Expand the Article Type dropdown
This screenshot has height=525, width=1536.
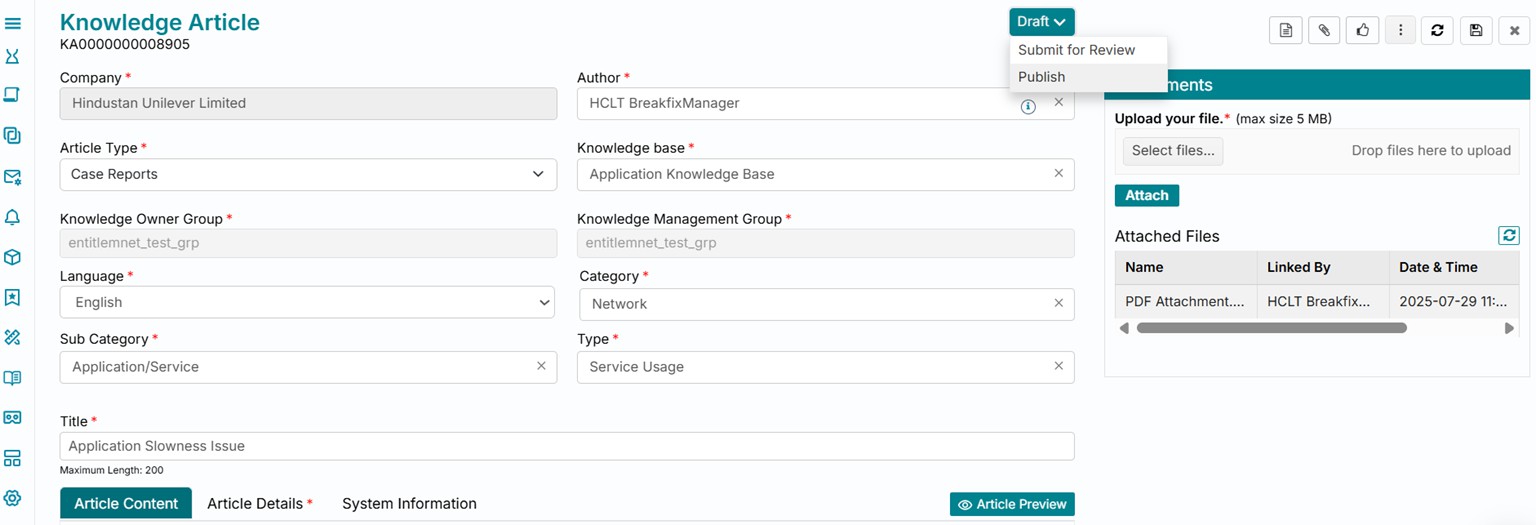tap(308, 174)
